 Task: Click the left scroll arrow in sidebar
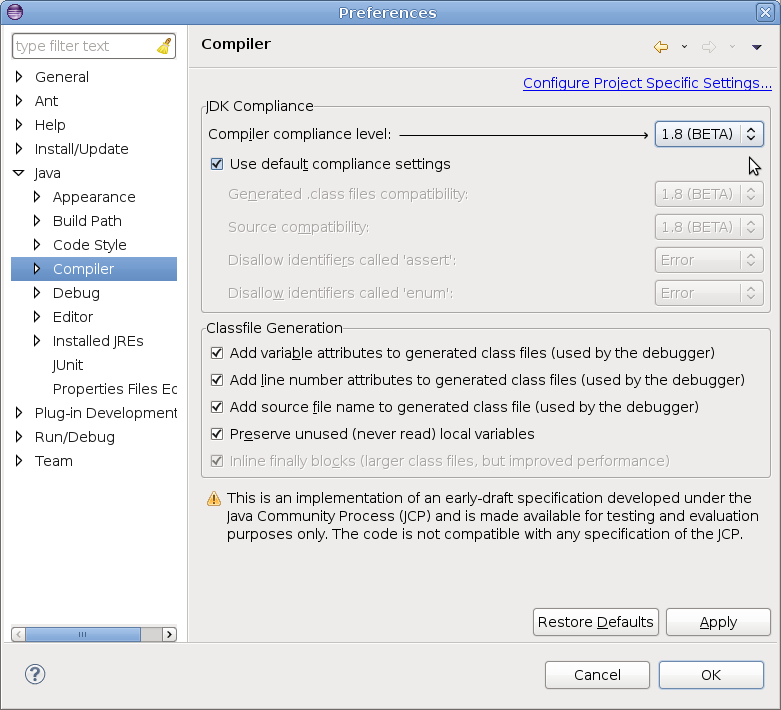18,634
